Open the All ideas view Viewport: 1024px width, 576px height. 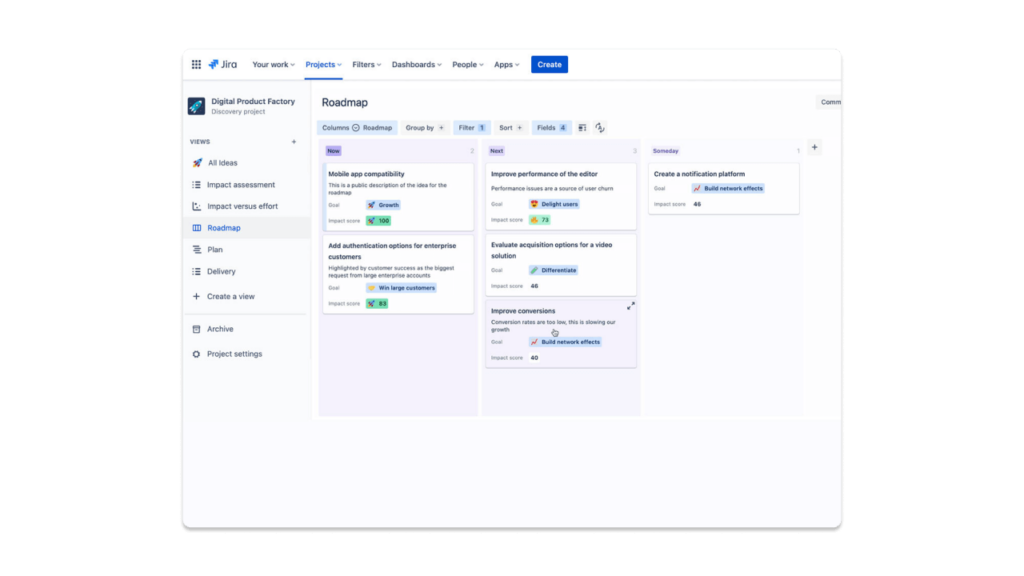(x=222, y=163)
